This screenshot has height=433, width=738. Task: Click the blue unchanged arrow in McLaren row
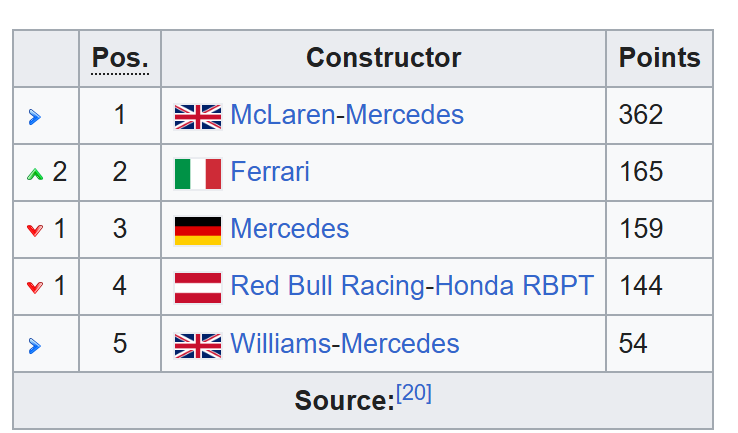[34, 117]
